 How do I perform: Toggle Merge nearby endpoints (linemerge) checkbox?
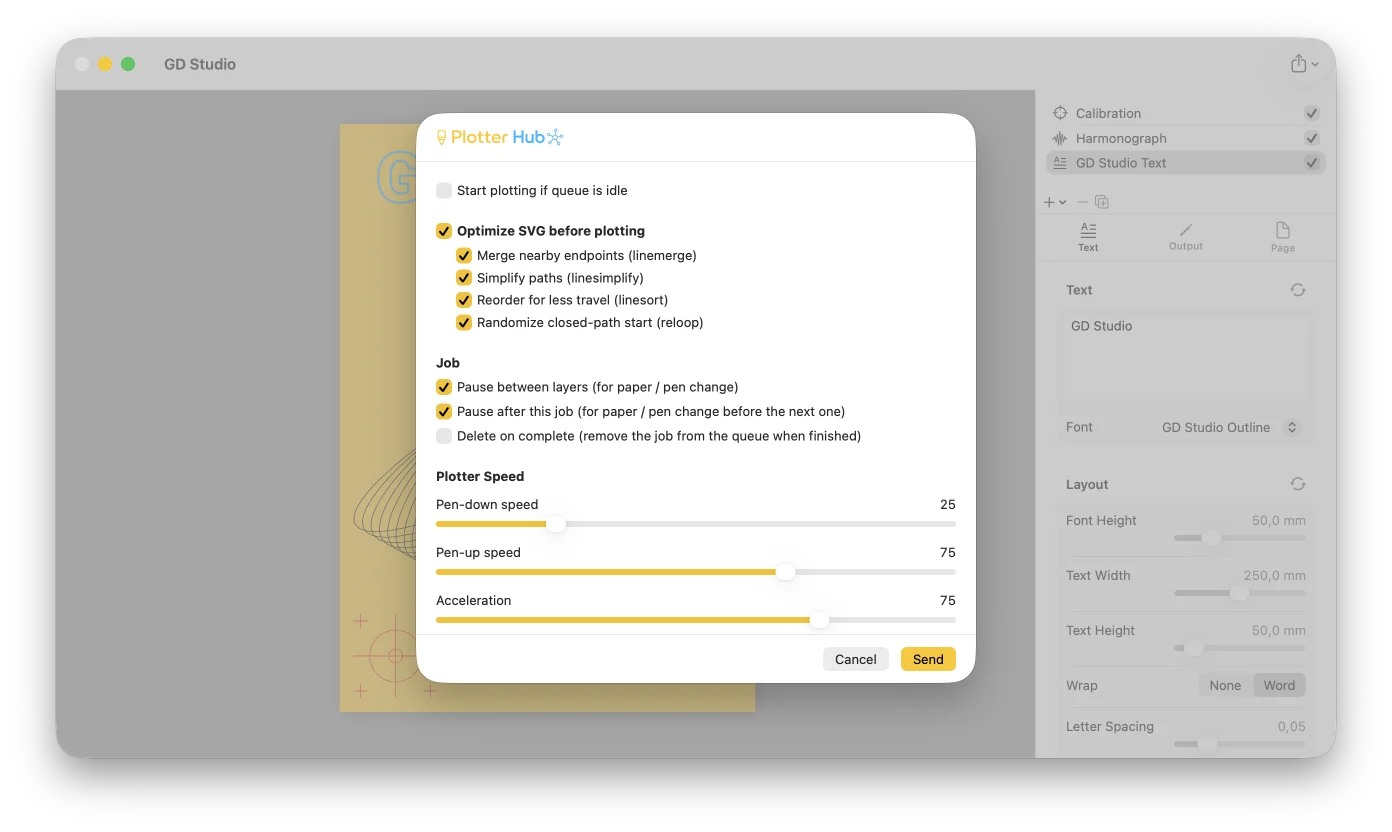(464, 255)
